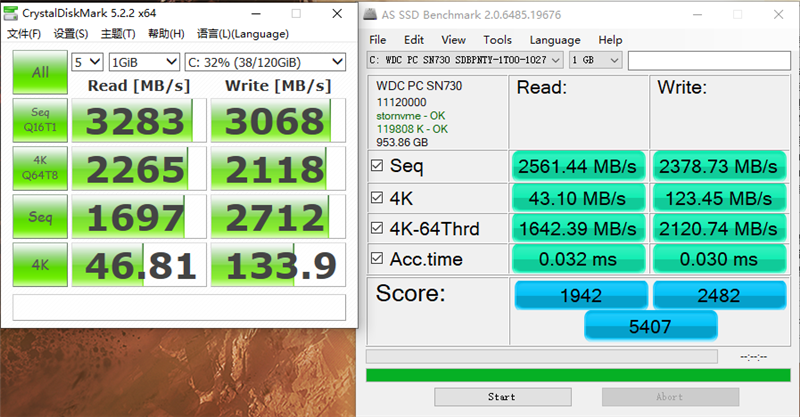Run the plain Seq test in CrystalDiskMark
The height and width of the screenshot is (417, 800).
pos(40,216)
